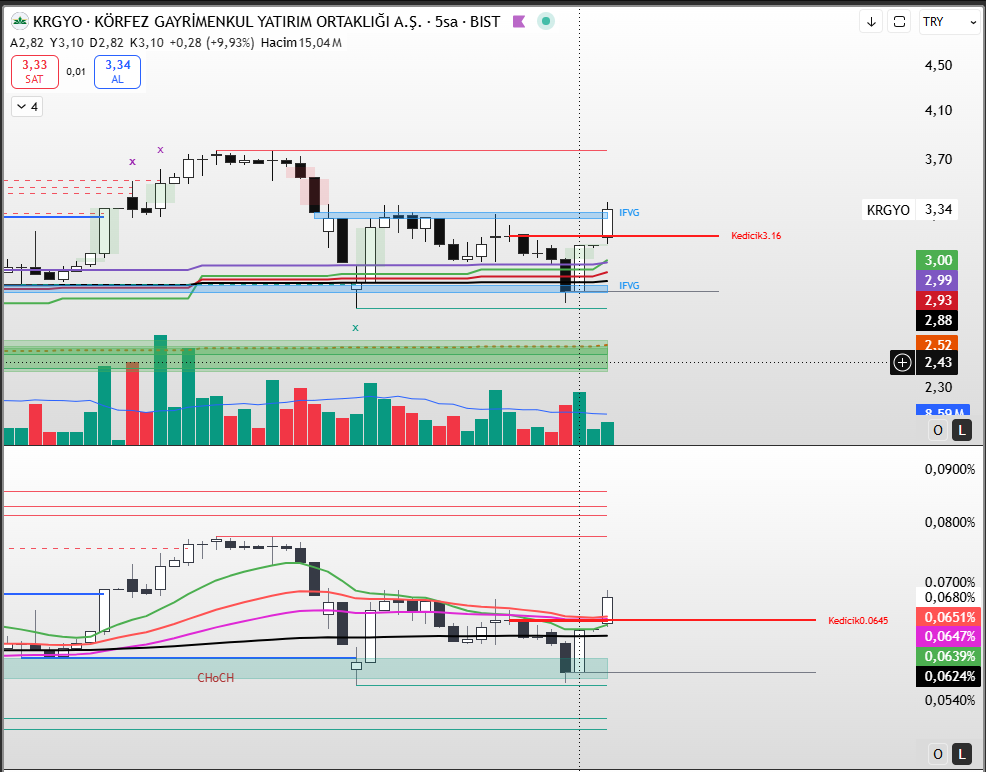Toggle the upper pane L log-scale button
The image size is (986, 772).
(x=961, y=431)
